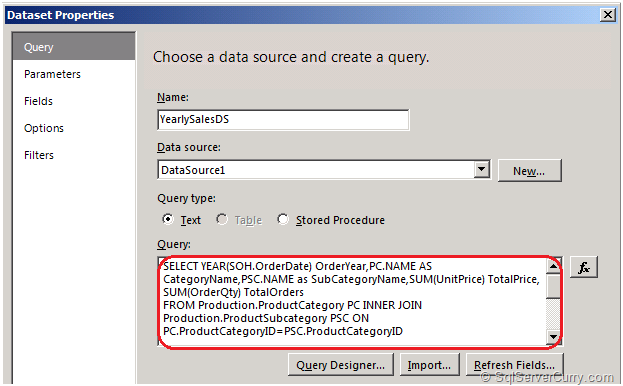The width and height of the screenshot is (623, 386).
Task: Edit the Name field YearlySalesDS
Action: point(283,120)
